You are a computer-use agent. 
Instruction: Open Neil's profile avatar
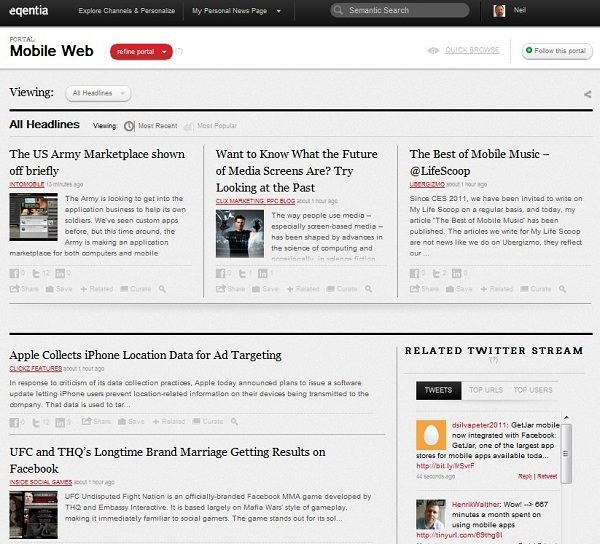coord(499,11)
